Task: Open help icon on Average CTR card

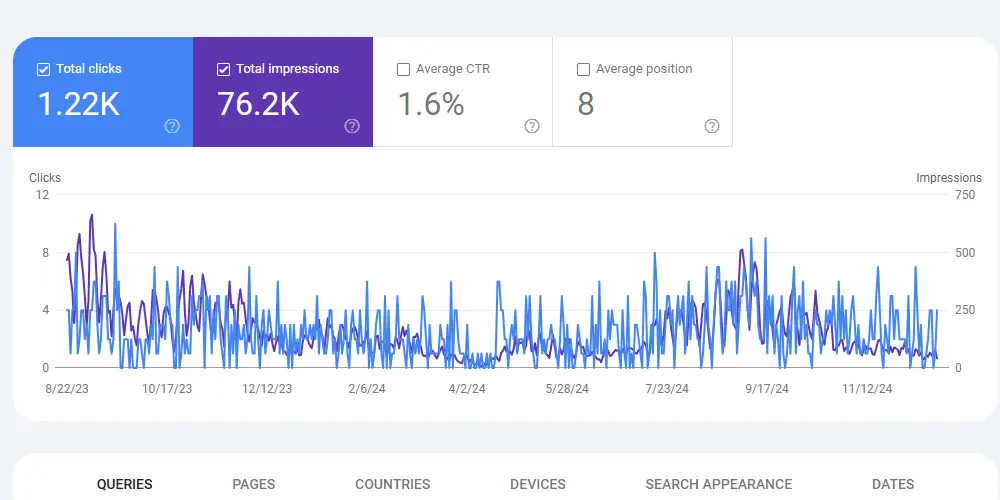Action: coord(532,126)
